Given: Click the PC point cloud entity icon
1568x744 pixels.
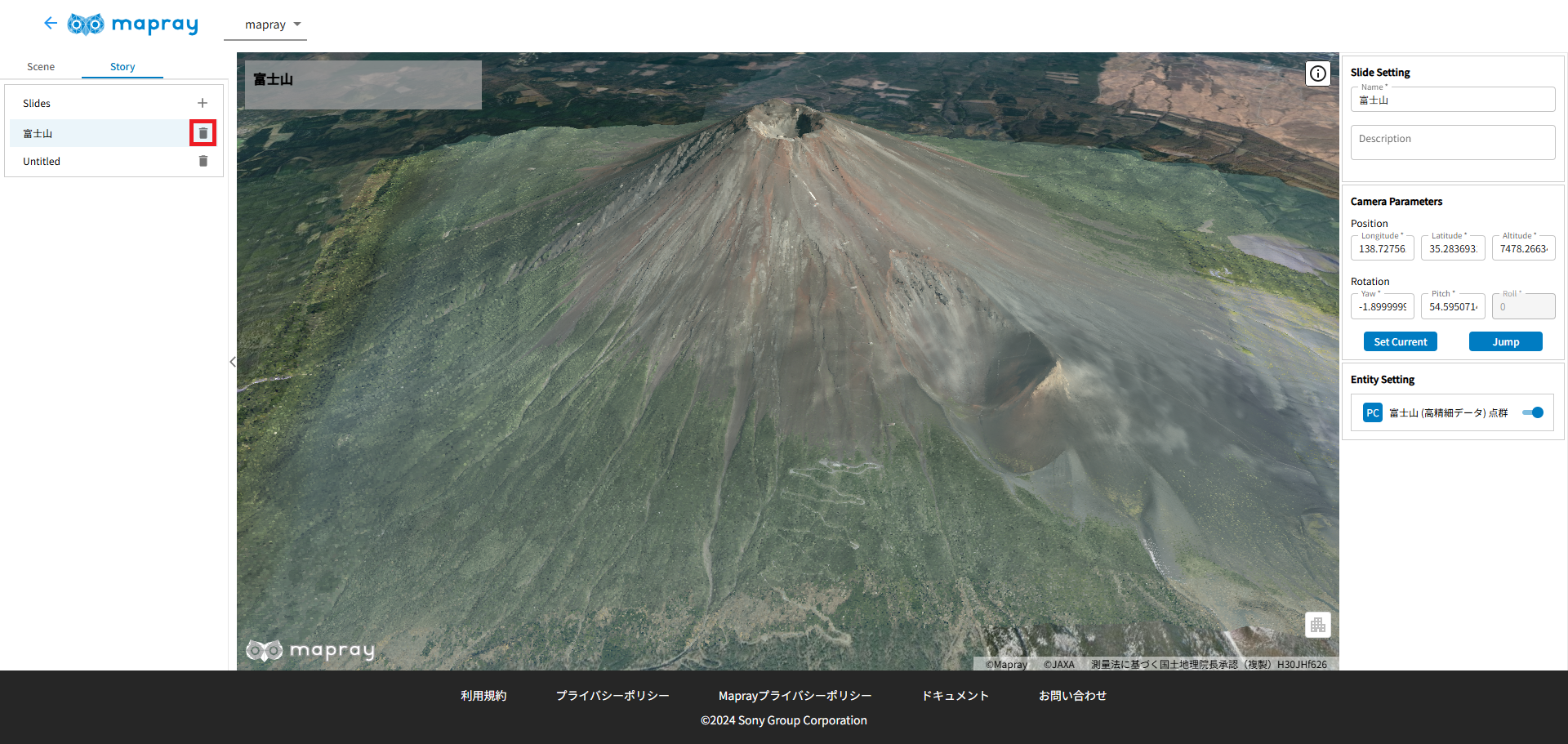Looking at the screenshot, I should tap(1372, 413).
